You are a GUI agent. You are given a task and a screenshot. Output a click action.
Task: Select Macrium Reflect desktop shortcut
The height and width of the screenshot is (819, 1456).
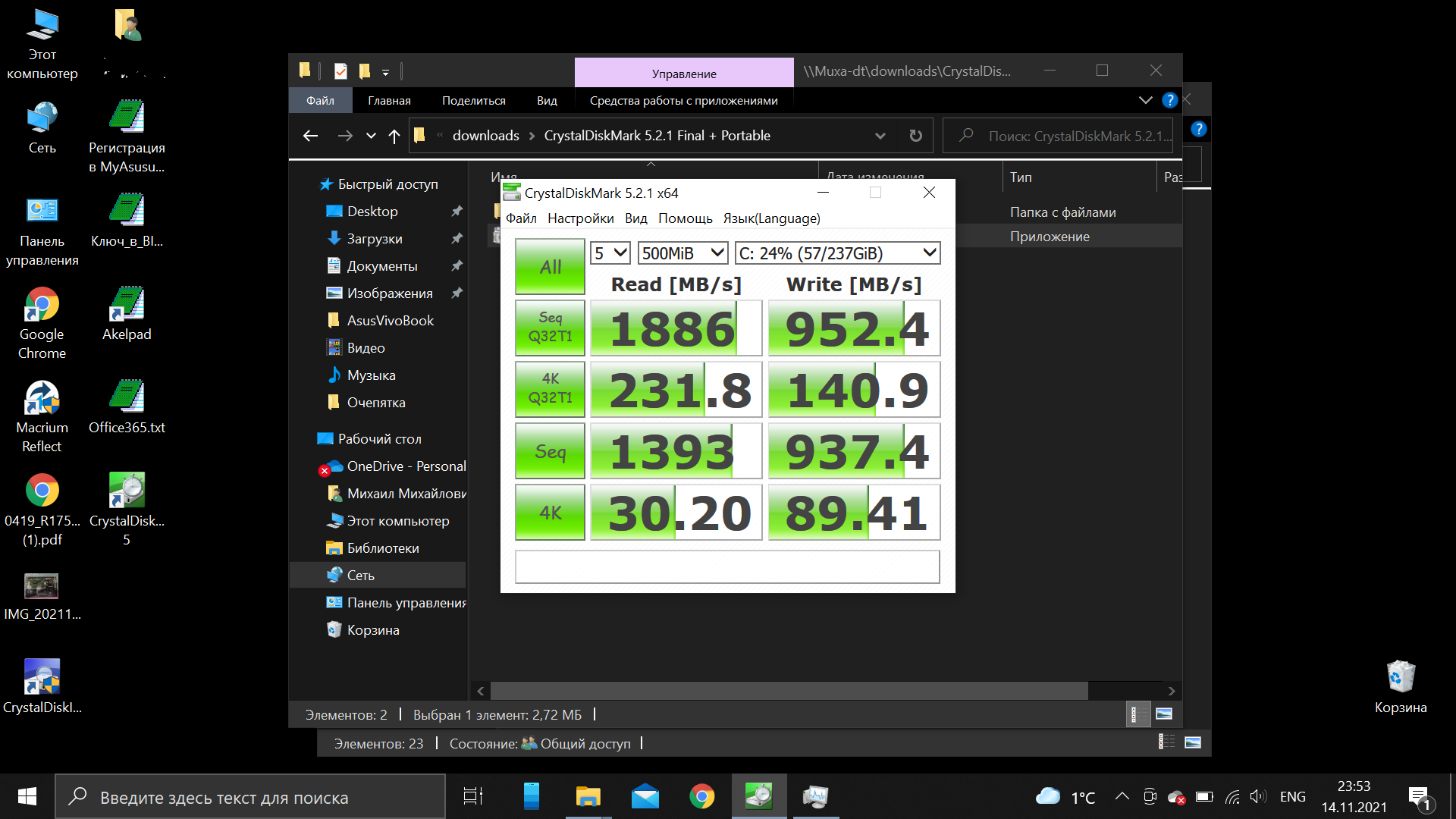pyautogui.click(x=42, y=417)
